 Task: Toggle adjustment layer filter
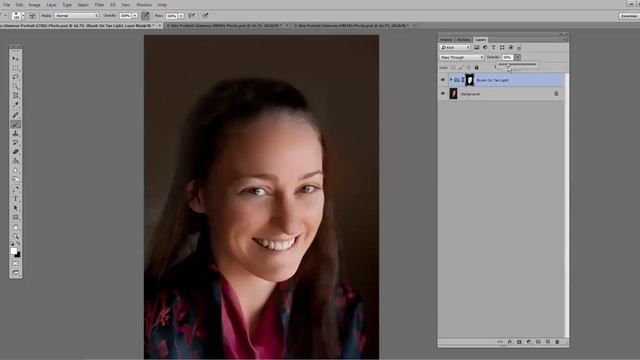click(485, 48)
